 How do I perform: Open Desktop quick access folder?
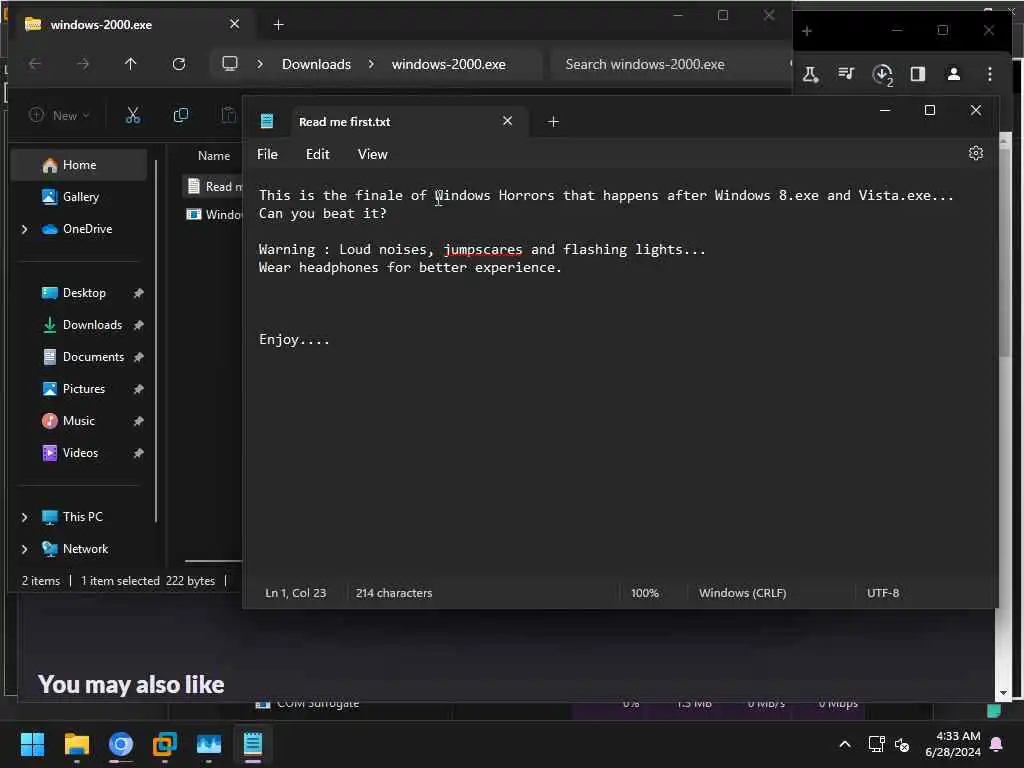click(84, 293)
